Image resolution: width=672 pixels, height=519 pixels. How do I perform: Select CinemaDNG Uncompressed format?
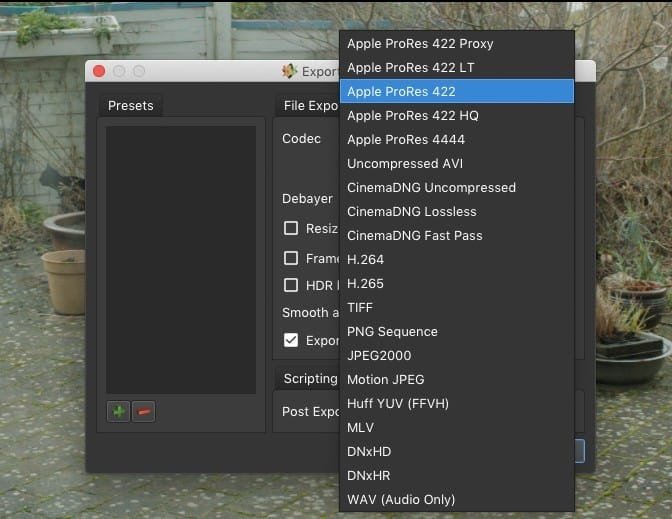point(456,187)
